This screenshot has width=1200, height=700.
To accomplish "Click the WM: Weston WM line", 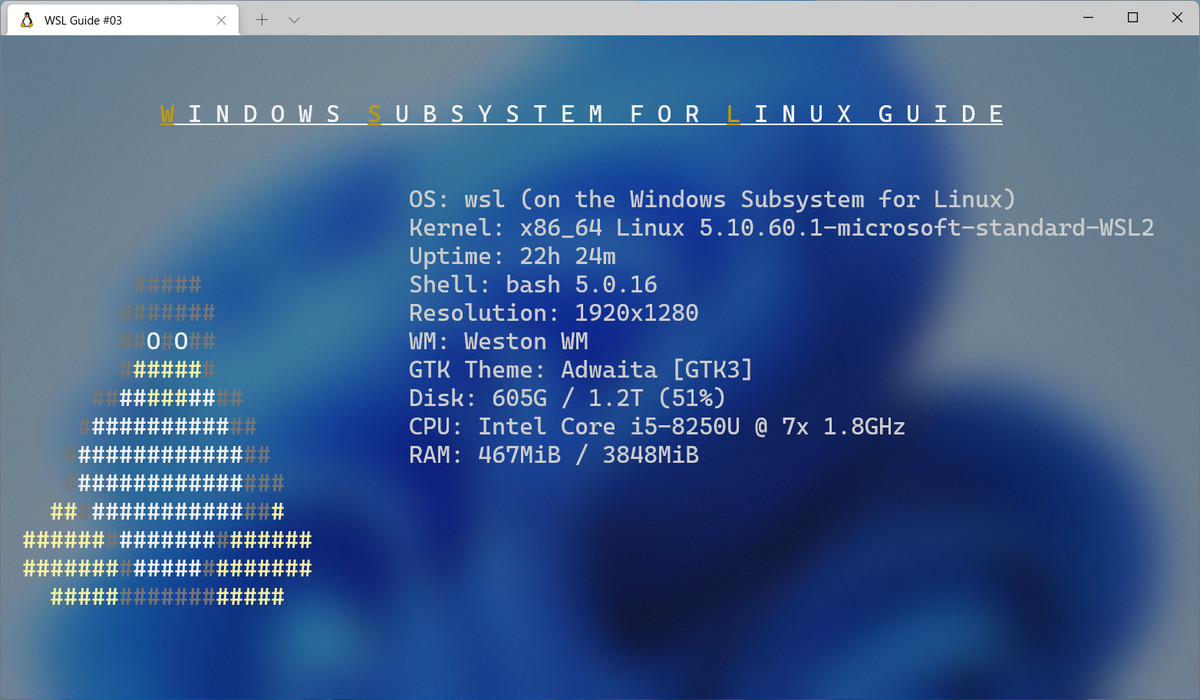I will 499,342.
